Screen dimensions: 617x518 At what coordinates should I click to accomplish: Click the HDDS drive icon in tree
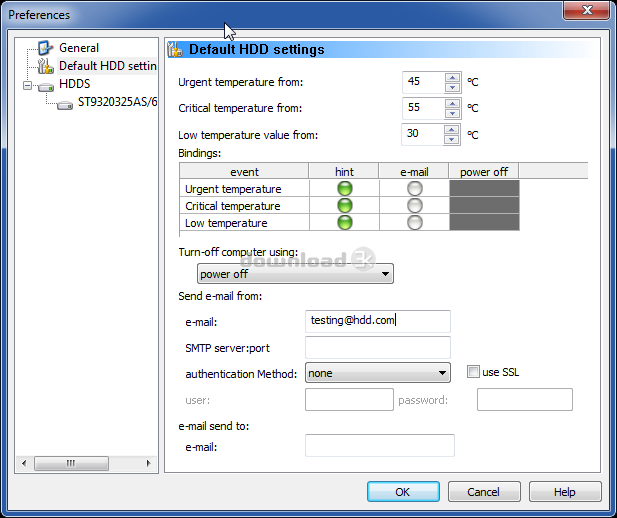pos(45,85)
